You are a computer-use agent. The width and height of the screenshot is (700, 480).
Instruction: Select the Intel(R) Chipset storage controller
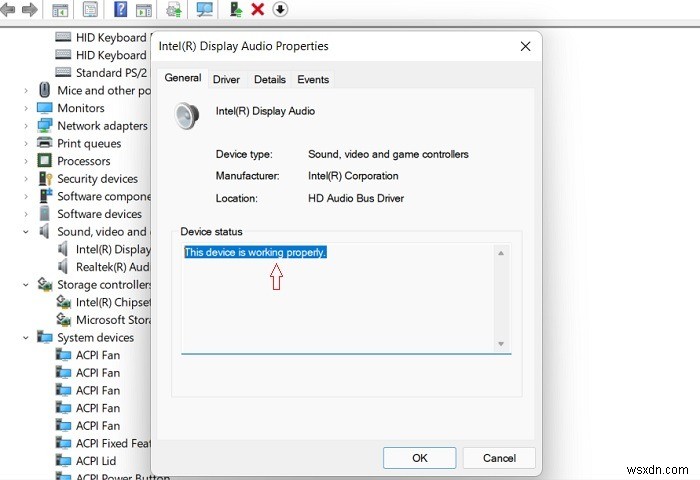(x=113, y=302)
